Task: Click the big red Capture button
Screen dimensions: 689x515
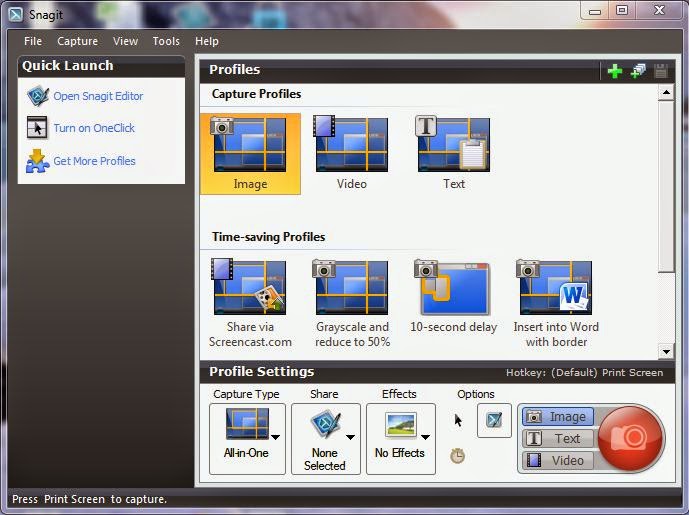Action: click(x=631, y=438)
